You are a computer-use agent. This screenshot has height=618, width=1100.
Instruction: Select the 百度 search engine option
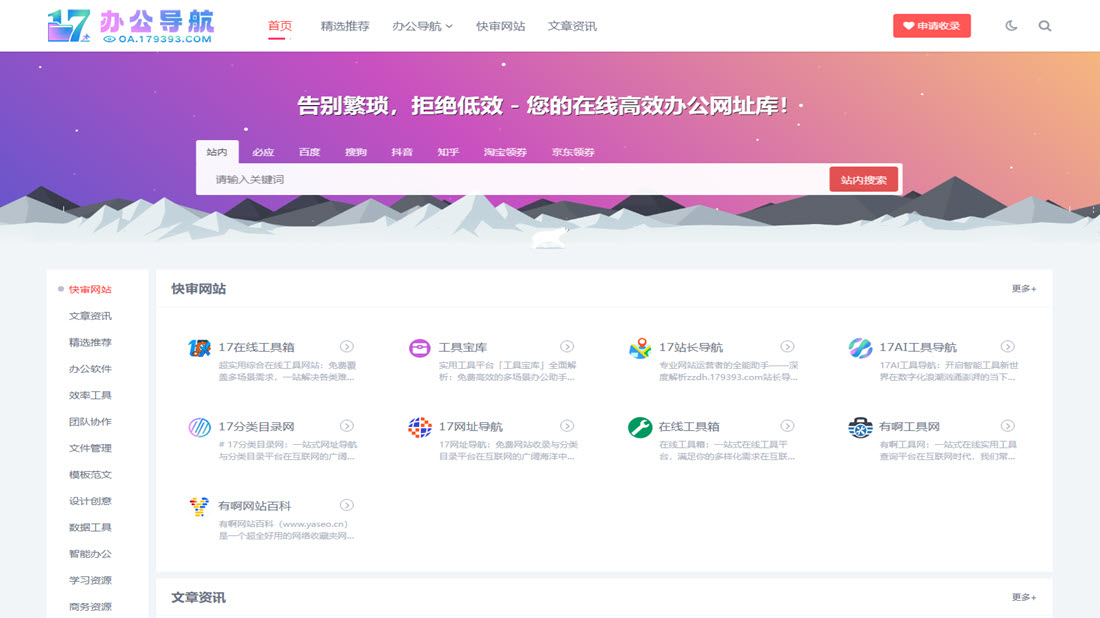[308, 152]
